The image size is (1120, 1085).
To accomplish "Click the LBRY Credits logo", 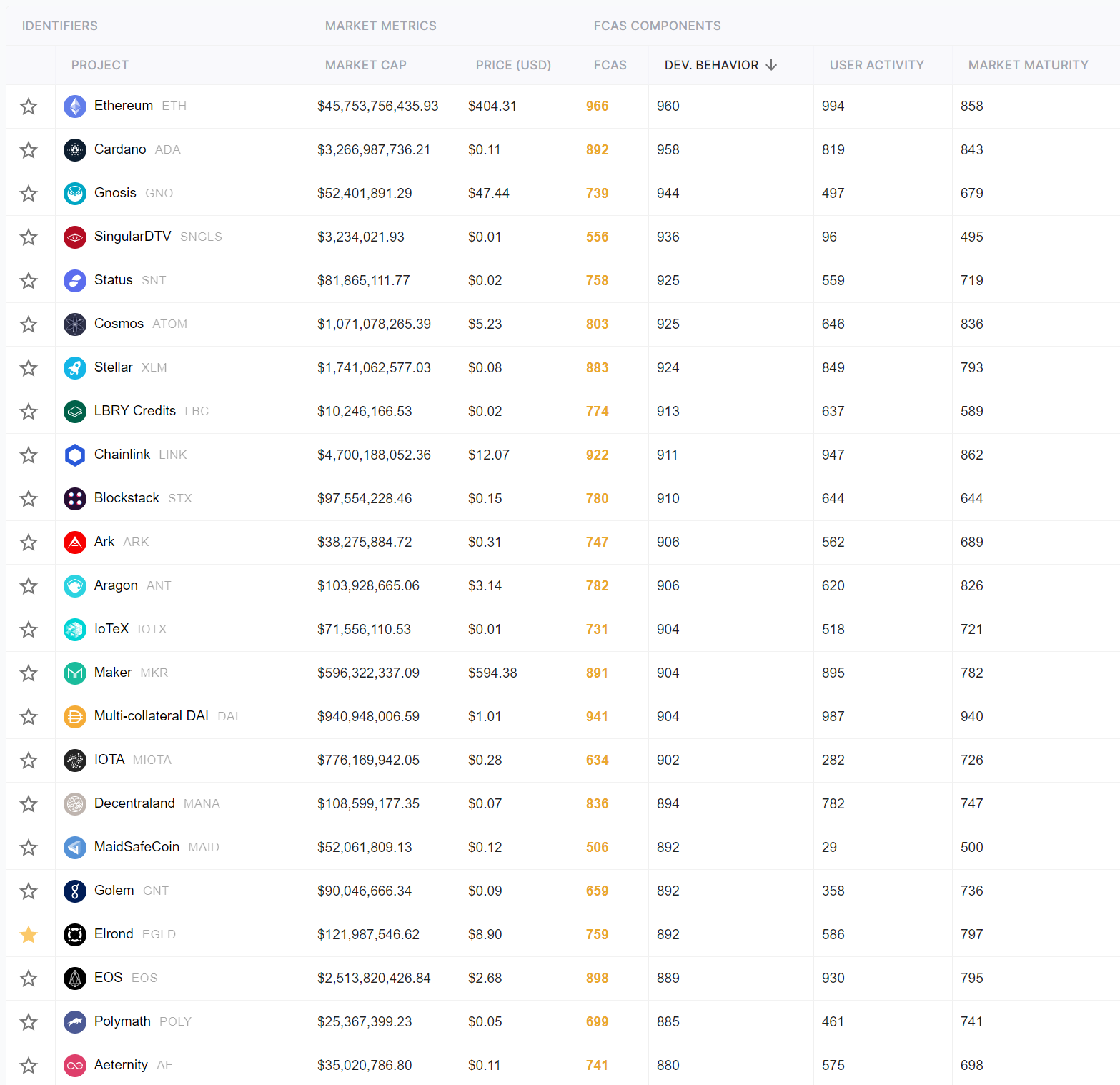I will 75,412.
